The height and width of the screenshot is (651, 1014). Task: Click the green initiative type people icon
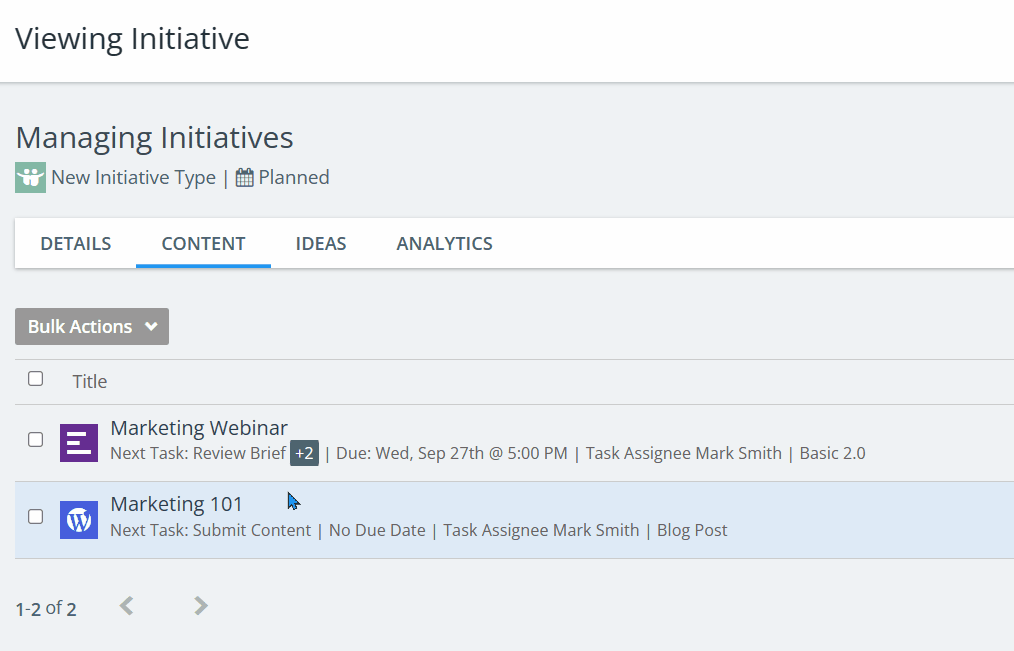30,178
